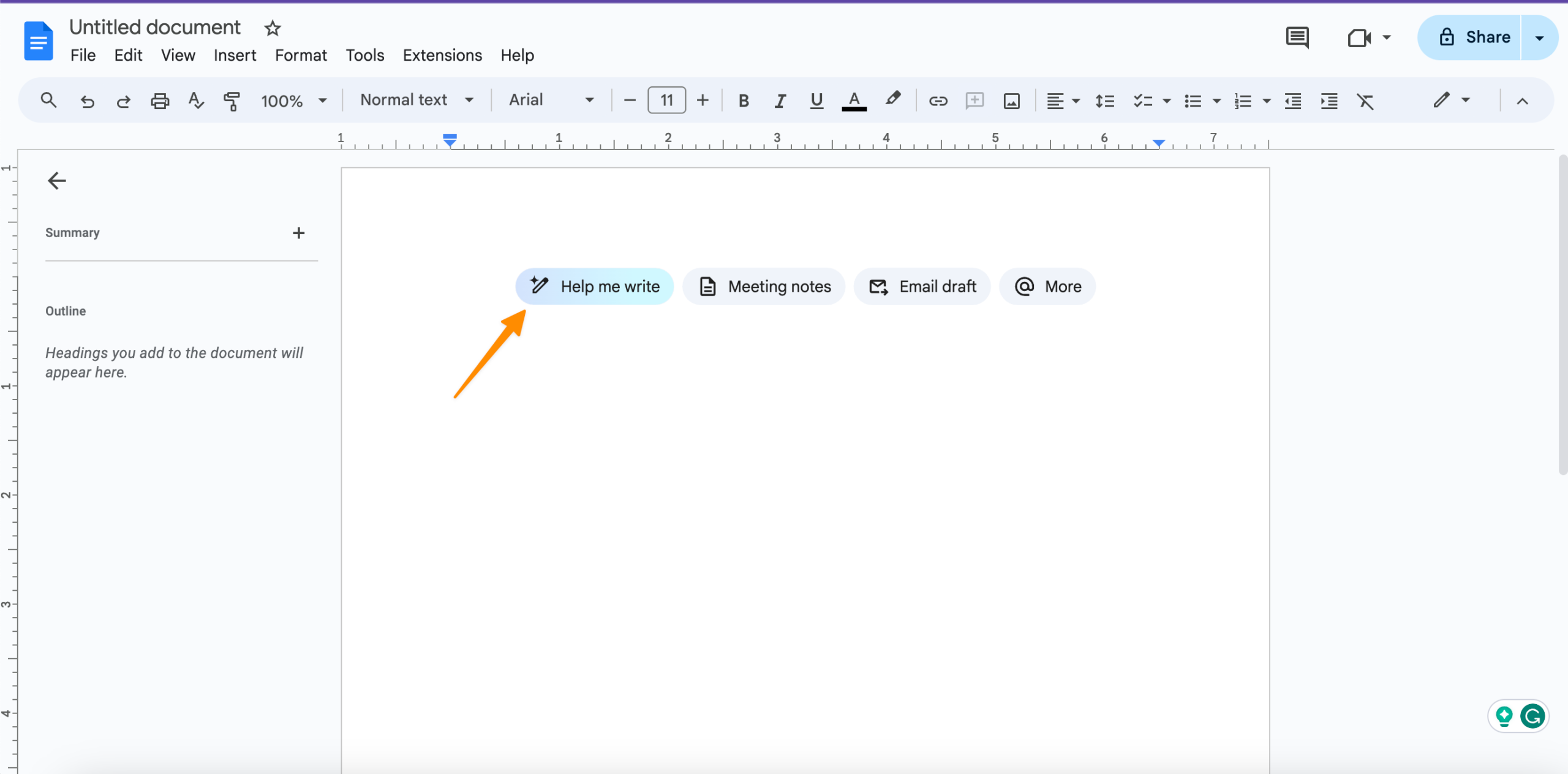Viewport: 1568px width, 774px height.
Task: Click the Help me write button
Action: click(x=594, y=286)
